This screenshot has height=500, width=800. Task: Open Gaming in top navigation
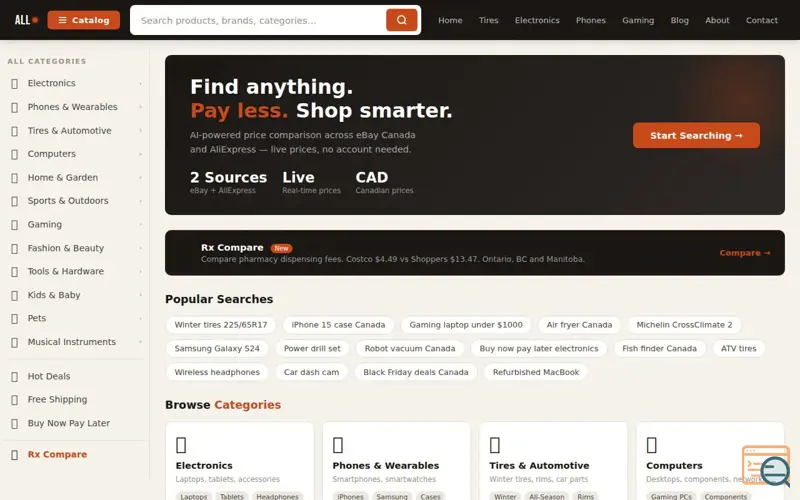[638, 20]
